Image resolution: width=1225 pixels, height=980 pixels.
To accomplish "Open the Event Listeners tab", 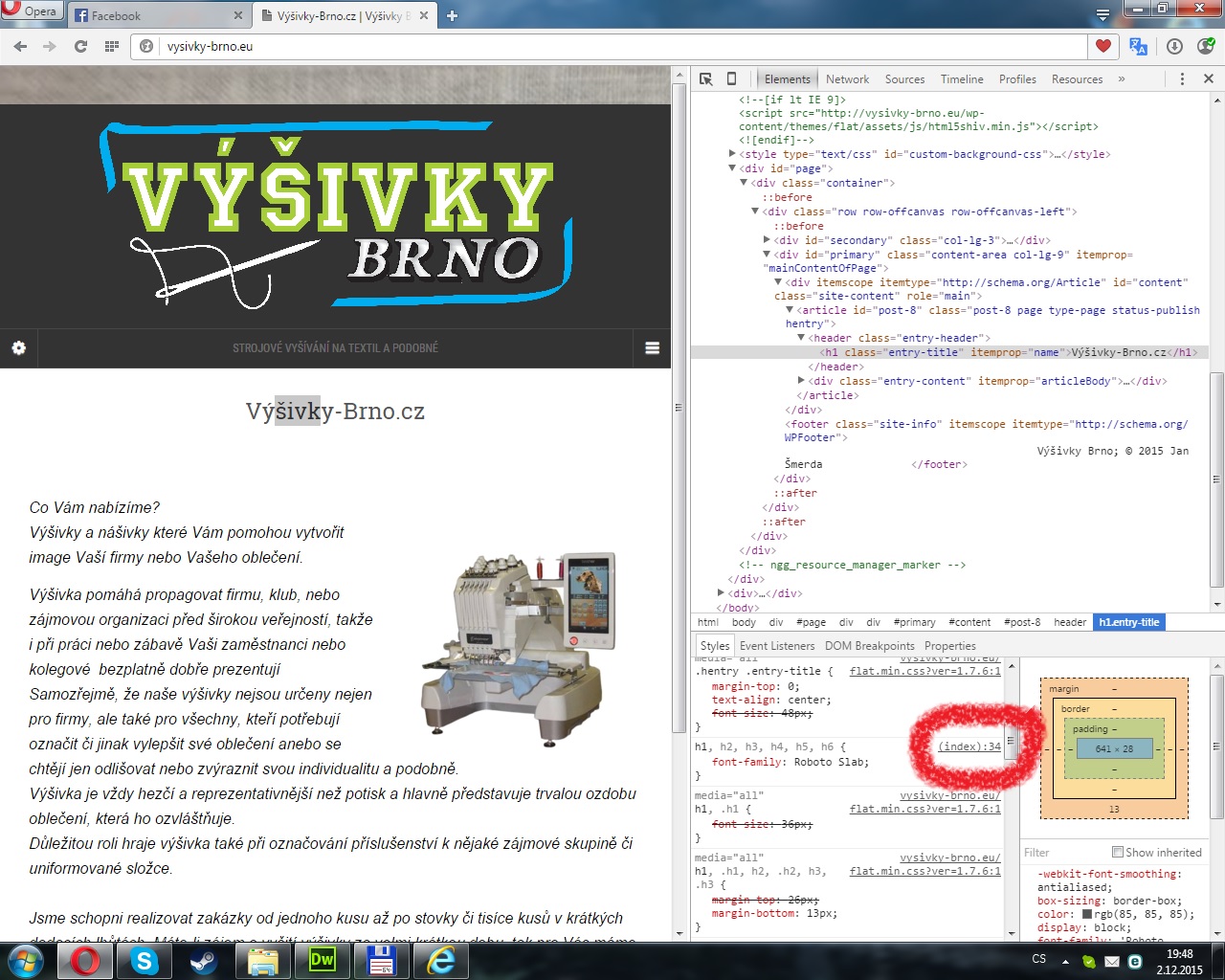I will point(777,646).
